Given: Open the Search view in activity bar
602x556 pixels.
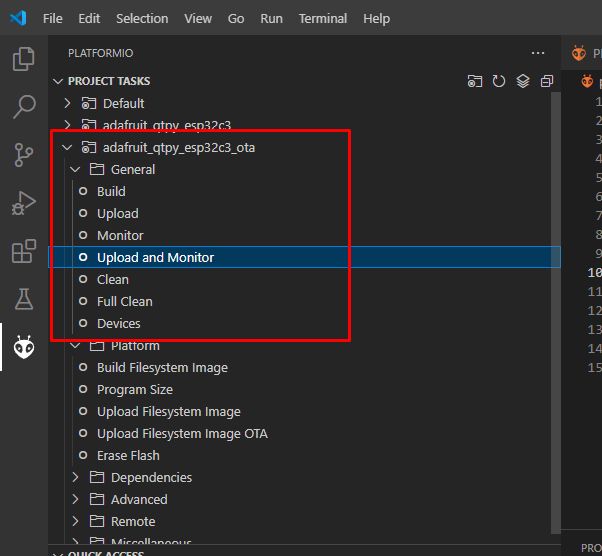Looking at the screenshot, I should click(24, 107).
